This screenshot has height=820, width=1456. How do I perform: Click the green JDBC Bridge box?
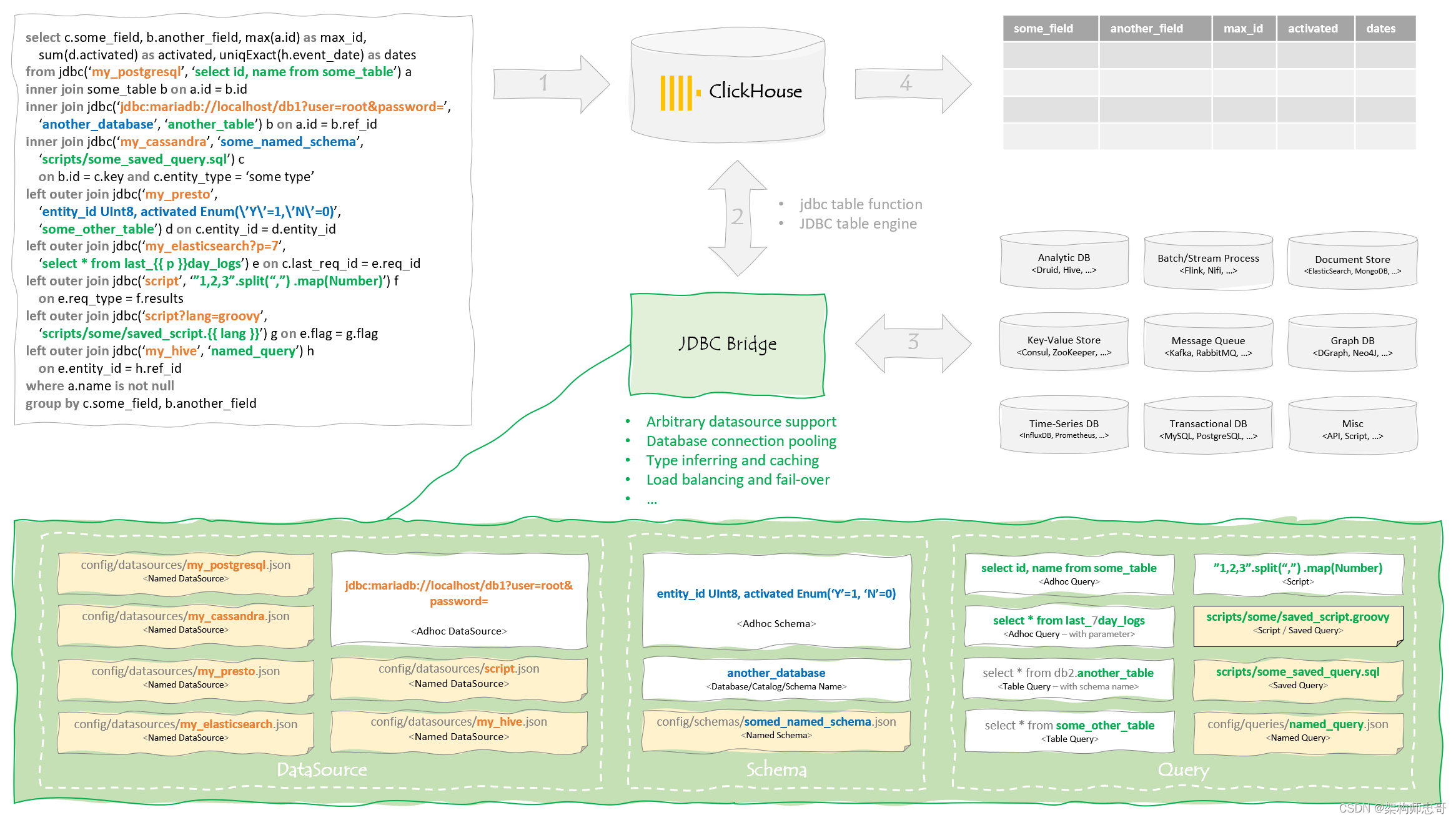pos(728,344)
